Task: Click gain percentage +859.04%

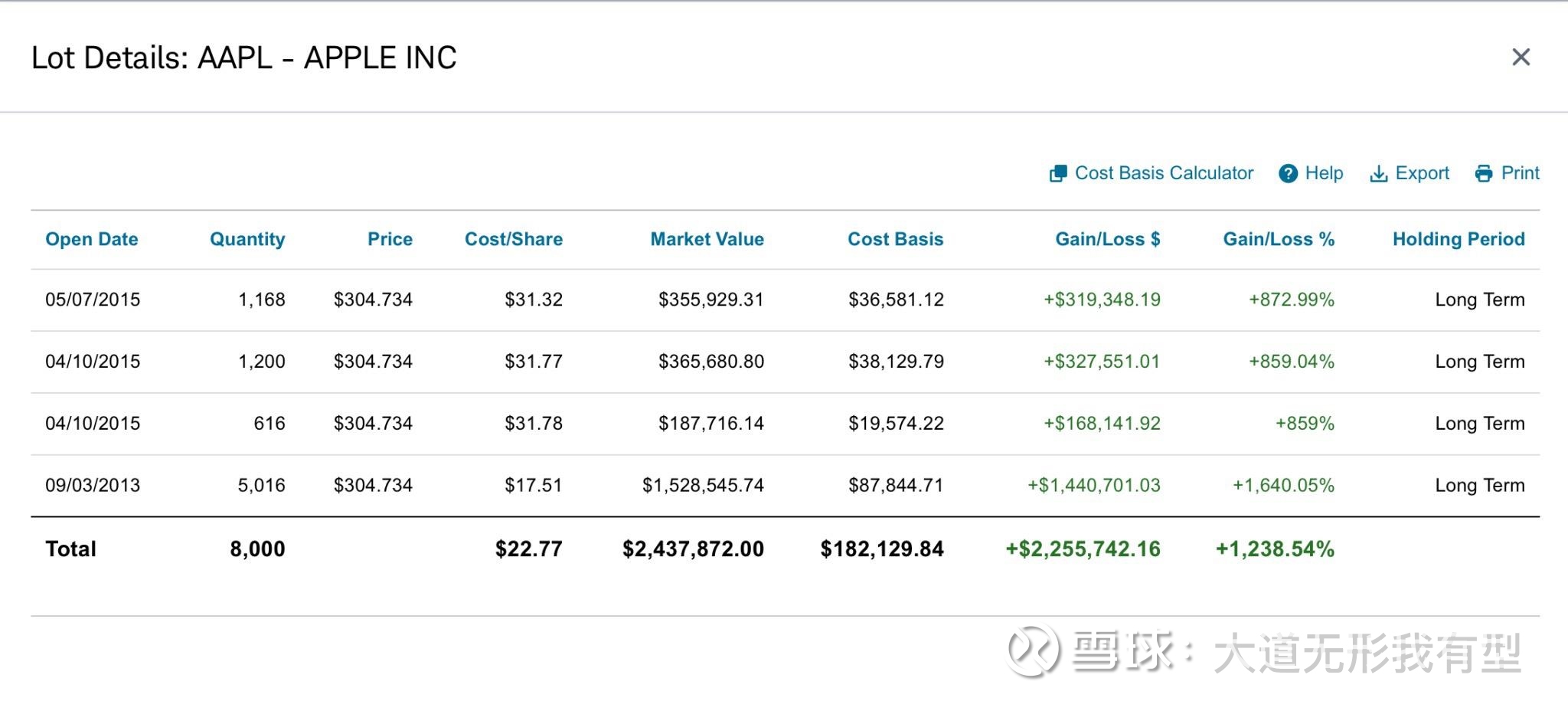Action: tap(1292, 362)
